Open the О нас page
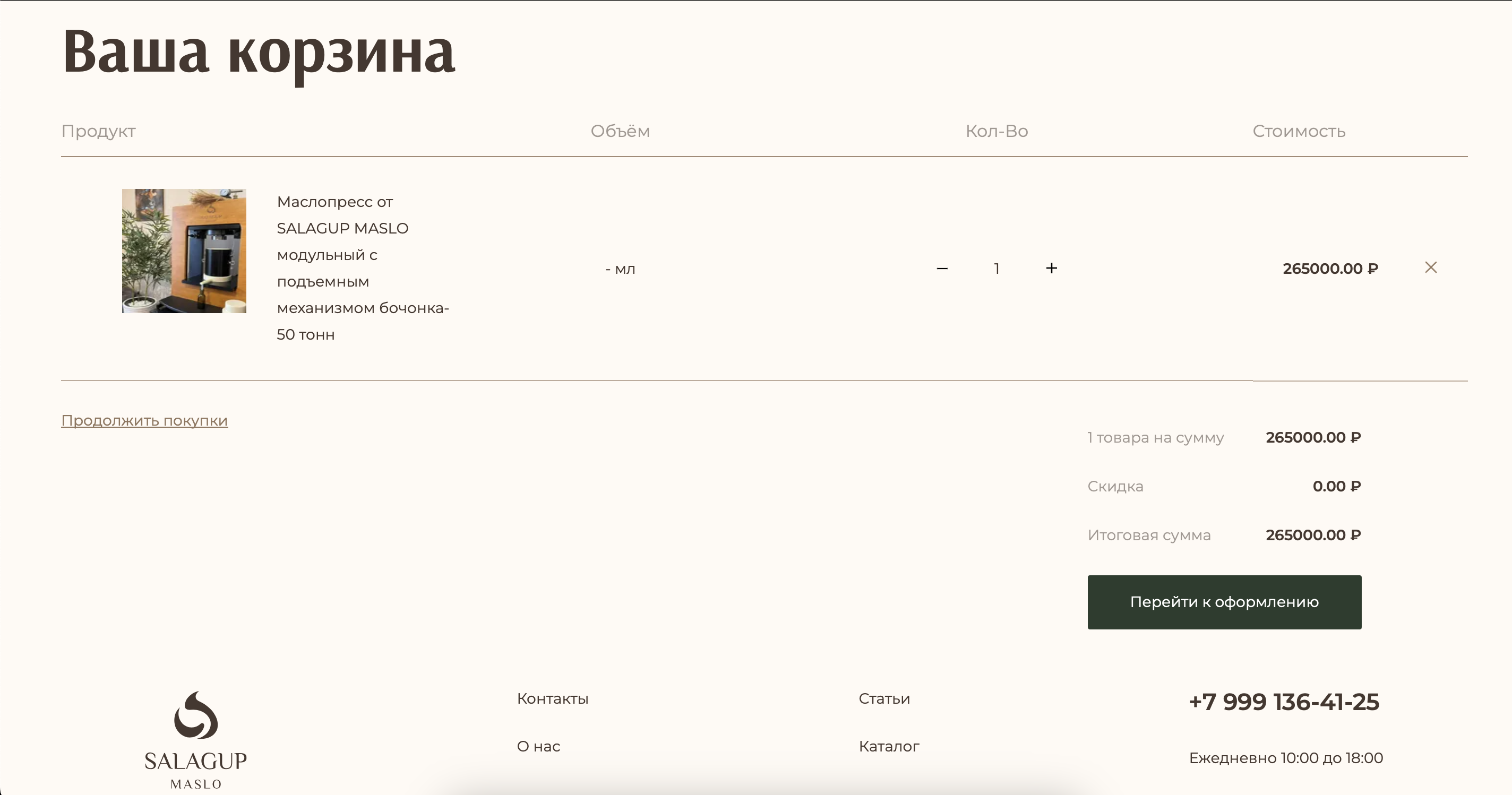 [x=538, y=746]
